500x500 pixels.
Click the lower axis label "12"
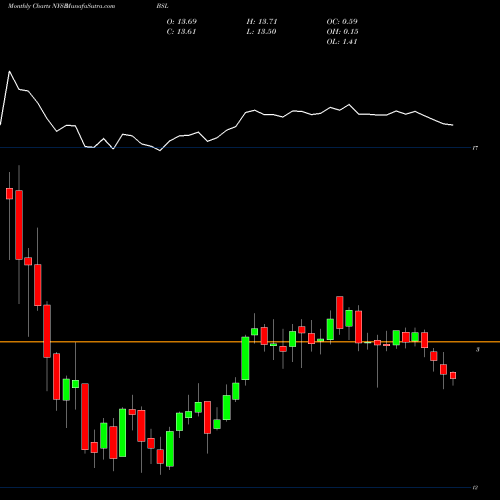[475, 488]
